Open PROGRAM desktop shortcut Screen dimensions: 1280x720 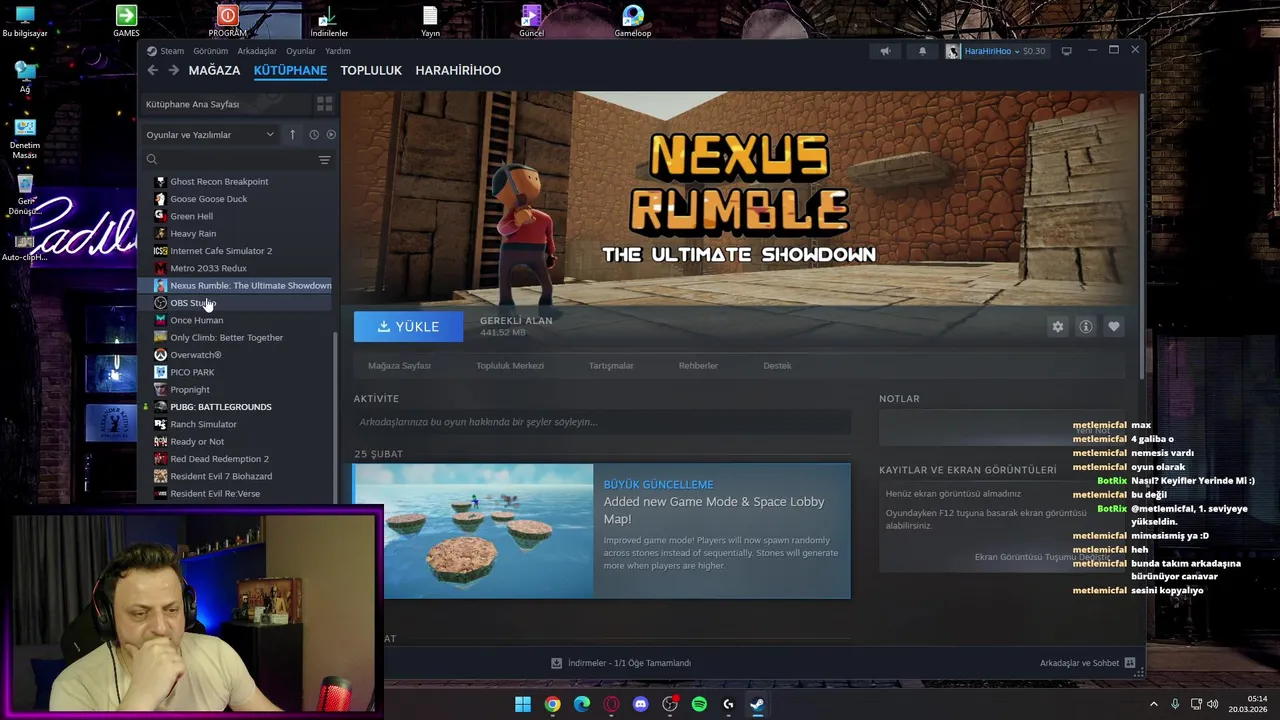(x=227, y=21)
